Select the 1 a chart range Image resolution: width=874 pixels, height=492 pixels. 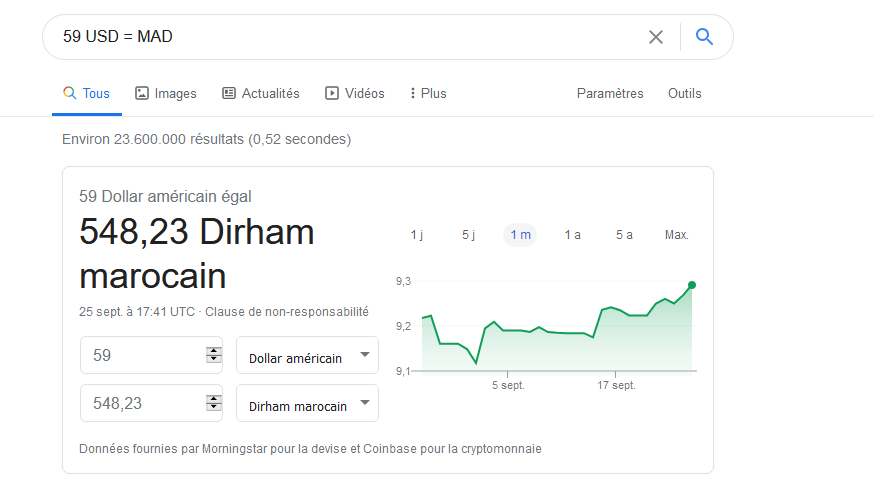572,235
